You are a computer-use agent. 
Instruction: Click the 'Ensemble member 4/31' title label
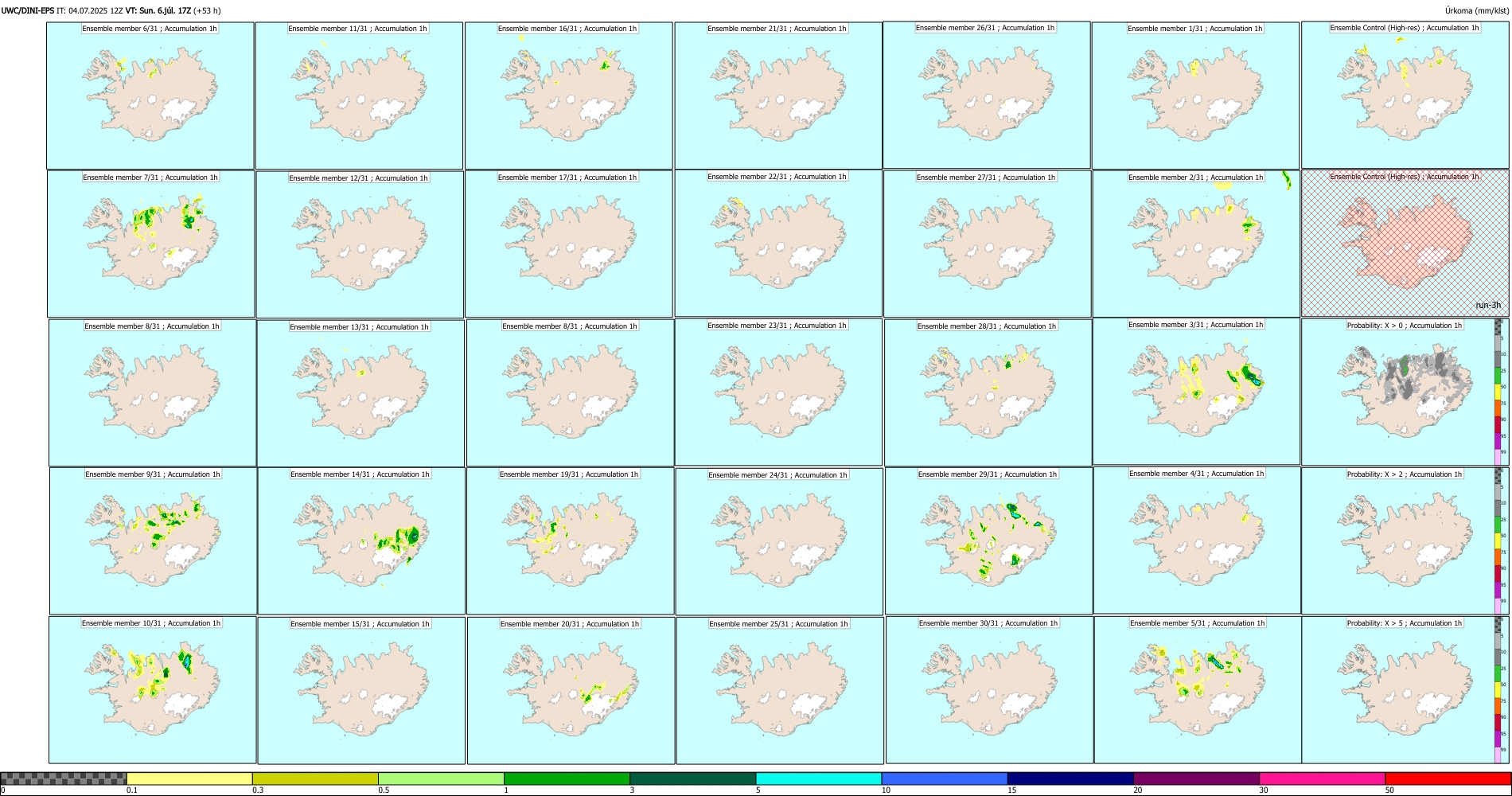[x=1197, y=474]
